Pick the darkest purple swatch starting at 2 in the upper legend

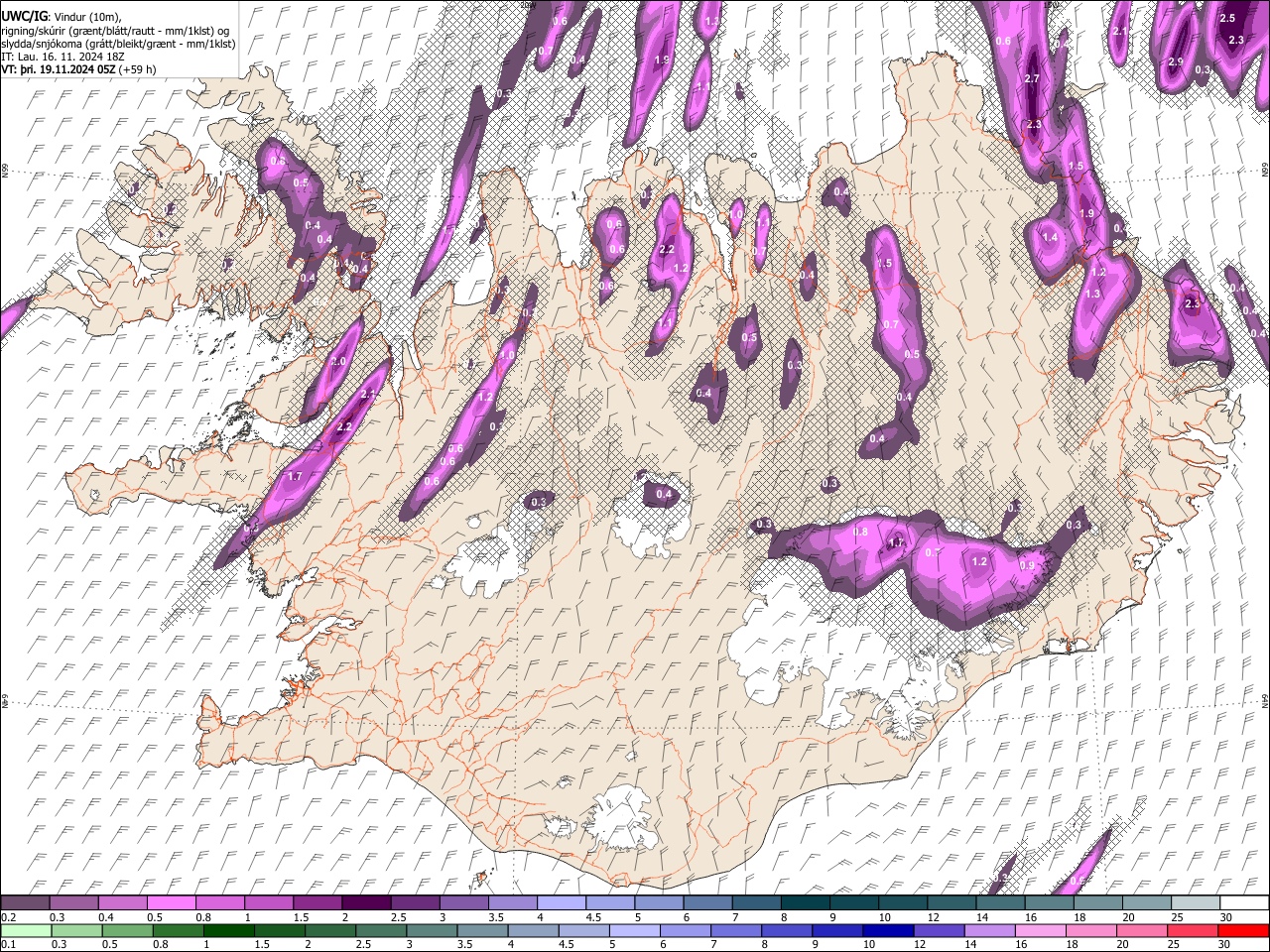click(x=365, y=903)
